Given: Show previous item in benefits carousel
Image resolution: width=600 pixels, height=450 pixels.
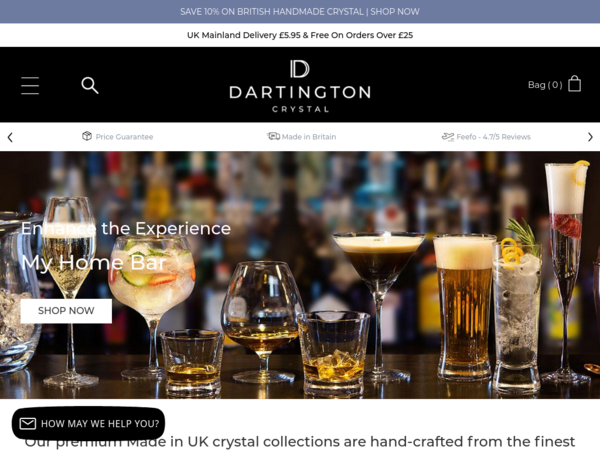Looking at the screenshot, I should coord(10,137).
